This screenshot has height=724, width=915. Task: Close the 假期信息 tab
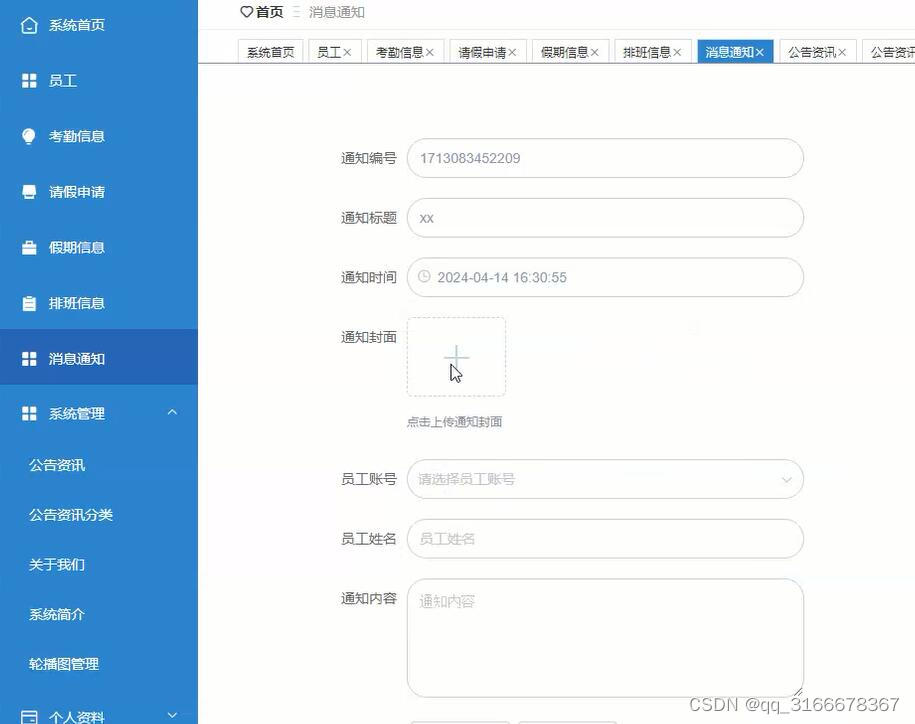(x=594, y=53)
